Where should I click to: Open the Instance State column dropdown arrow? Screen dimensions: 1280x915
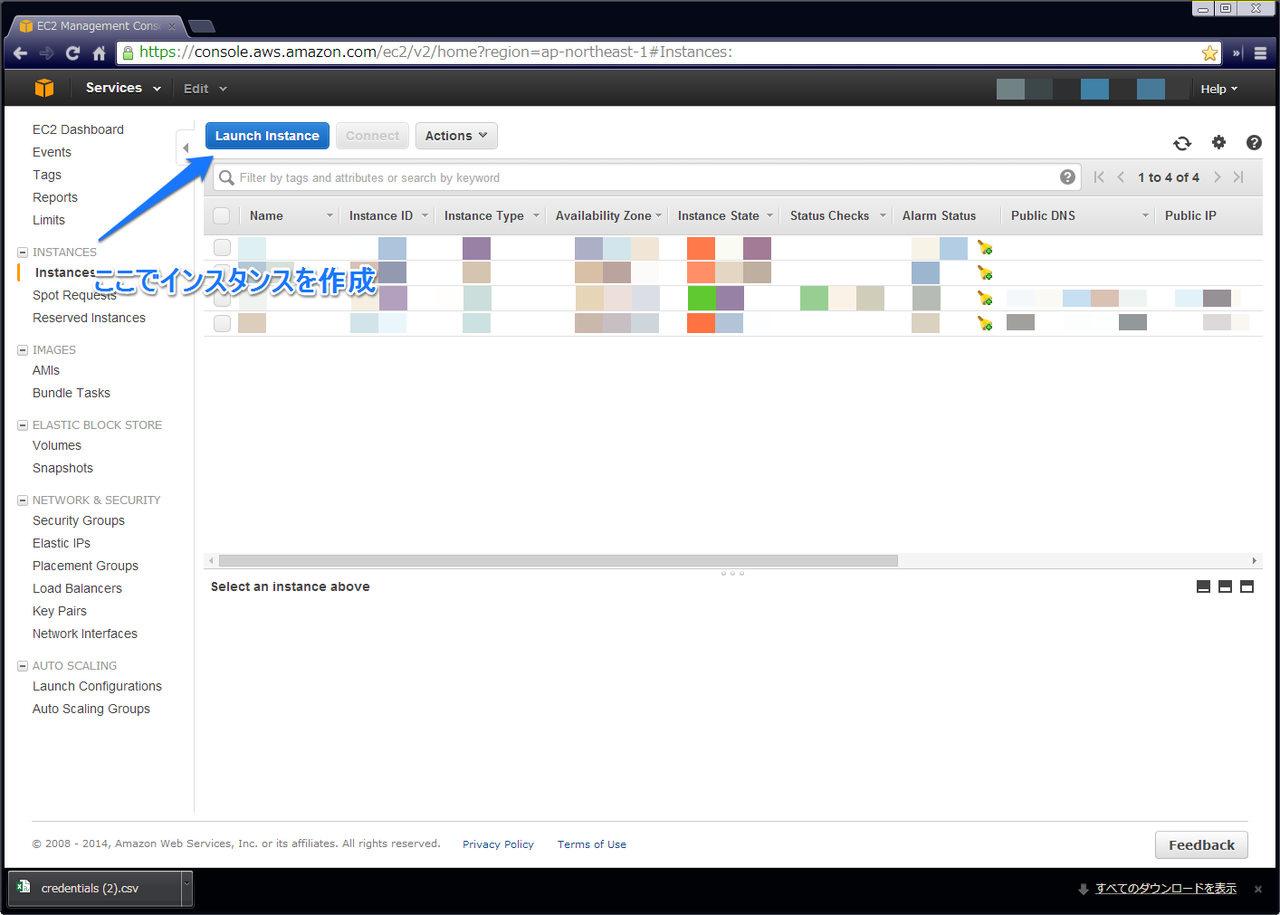point(771,216)
